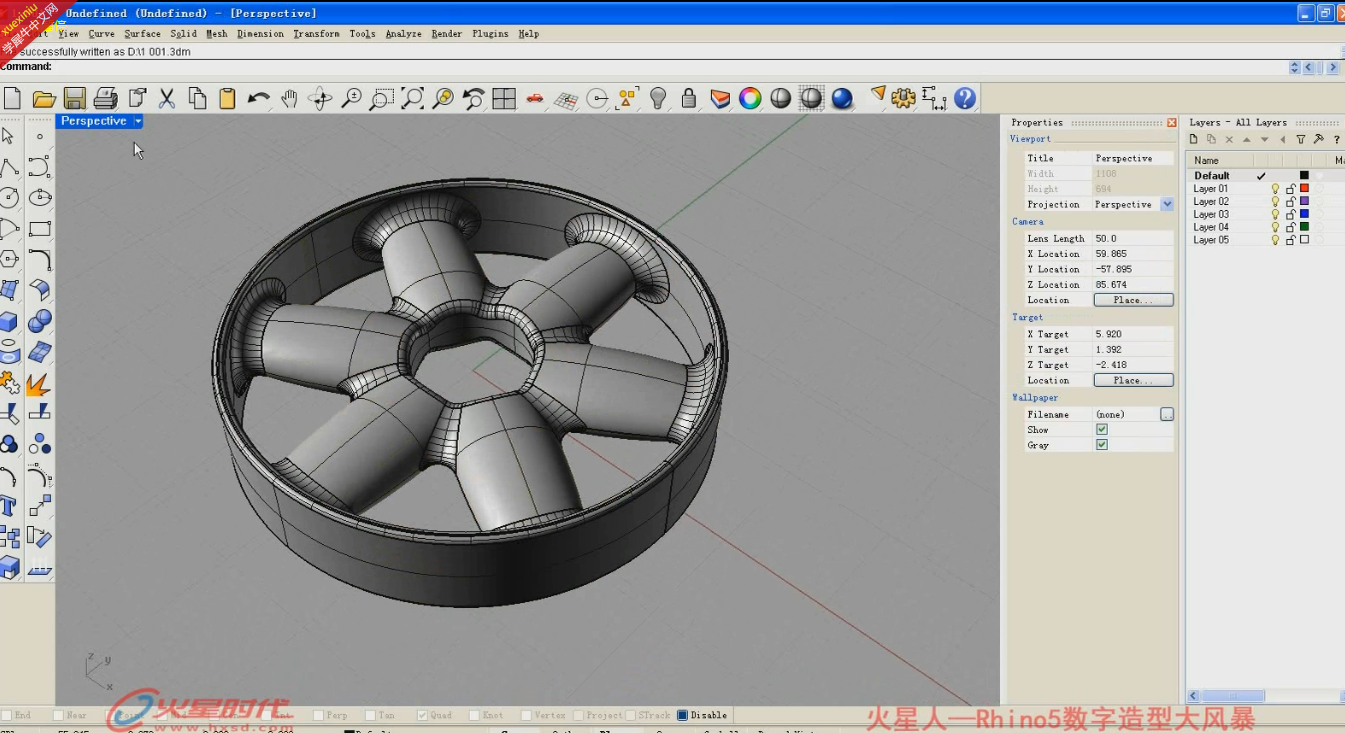Open the Curve menu

tap(101, 34)
